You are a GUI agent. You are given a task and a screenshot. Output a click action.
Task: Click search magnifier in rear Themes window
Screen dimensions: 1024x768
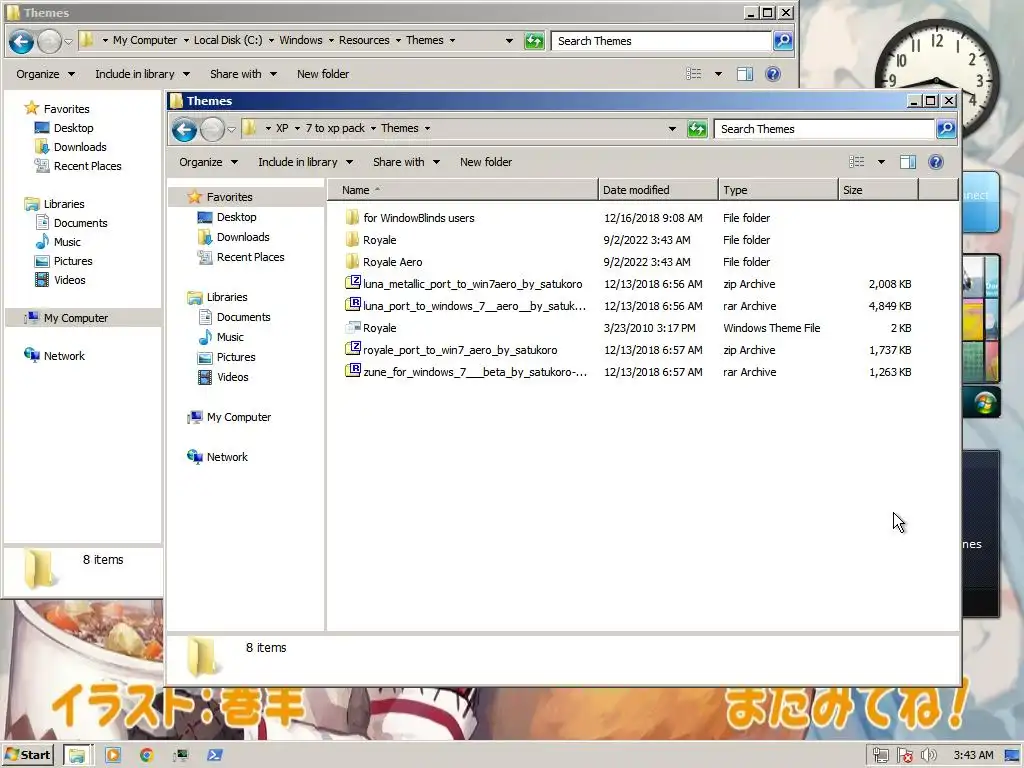[x=782, y=41]
